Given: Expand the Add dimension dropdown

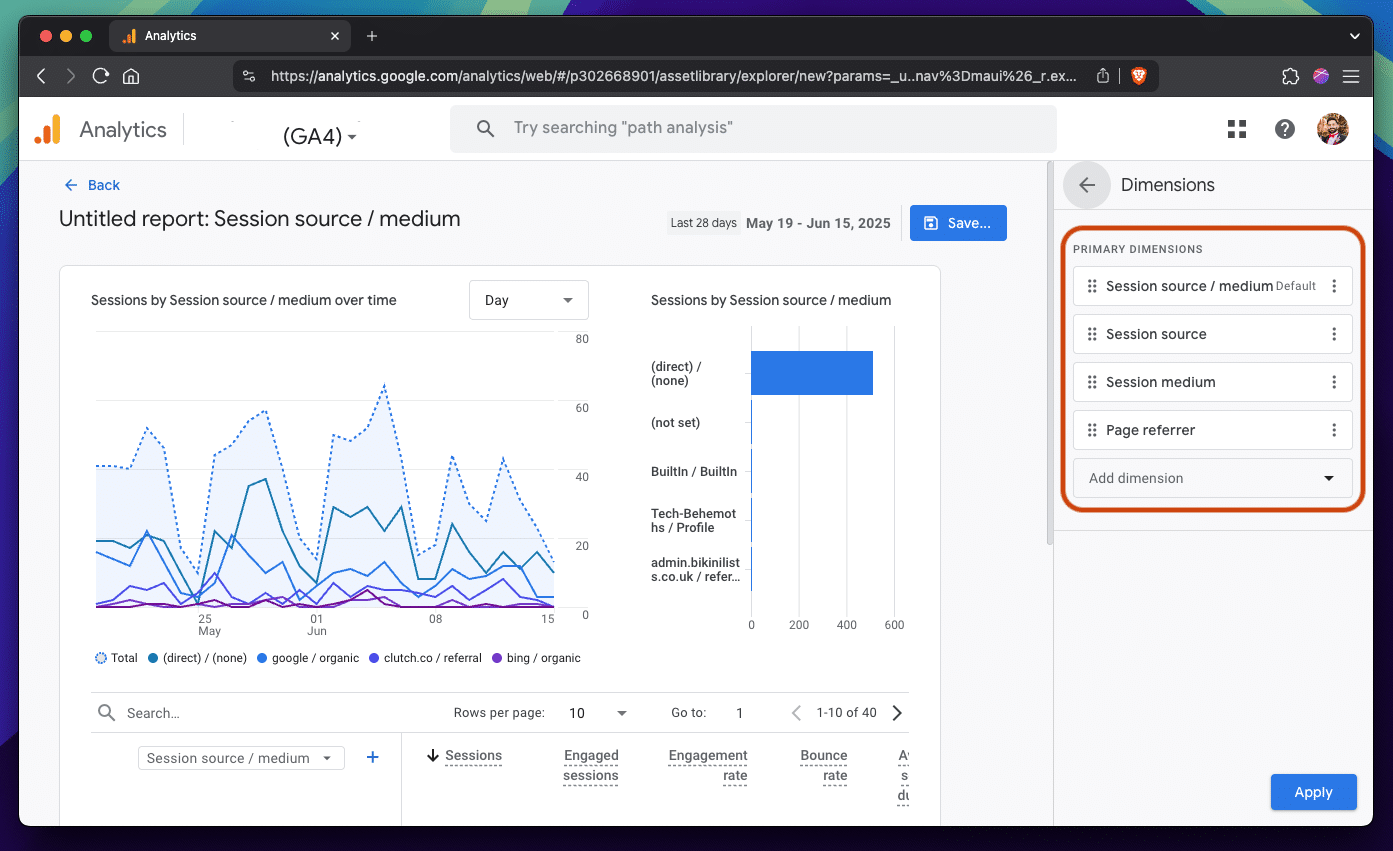Looking at the screenshot, I should (x=1212, y=478).
